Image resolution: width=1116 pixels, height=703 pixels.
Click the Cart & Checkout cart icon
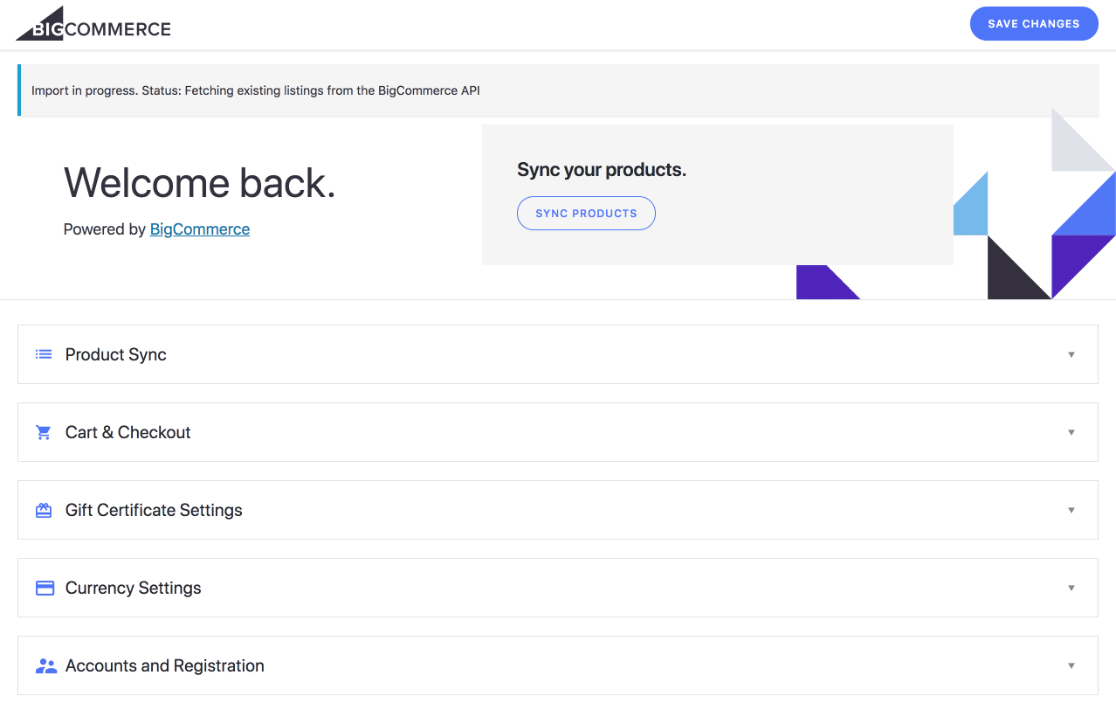[43, 432]
